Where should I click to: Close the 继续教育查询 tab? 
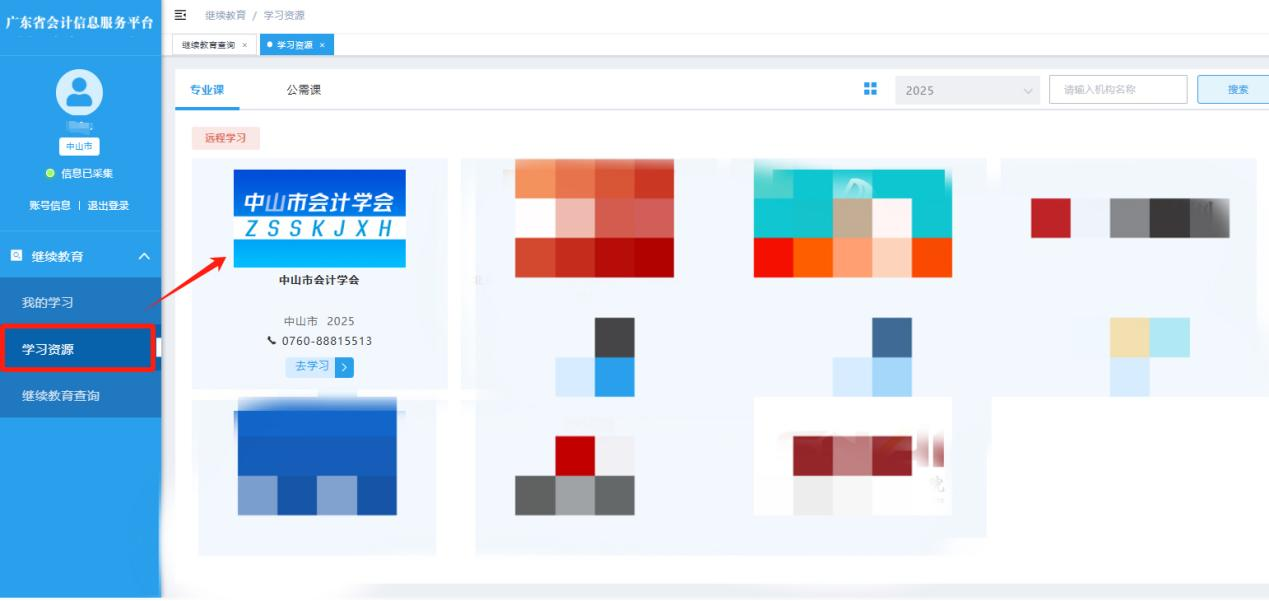(x=245, y=45)
